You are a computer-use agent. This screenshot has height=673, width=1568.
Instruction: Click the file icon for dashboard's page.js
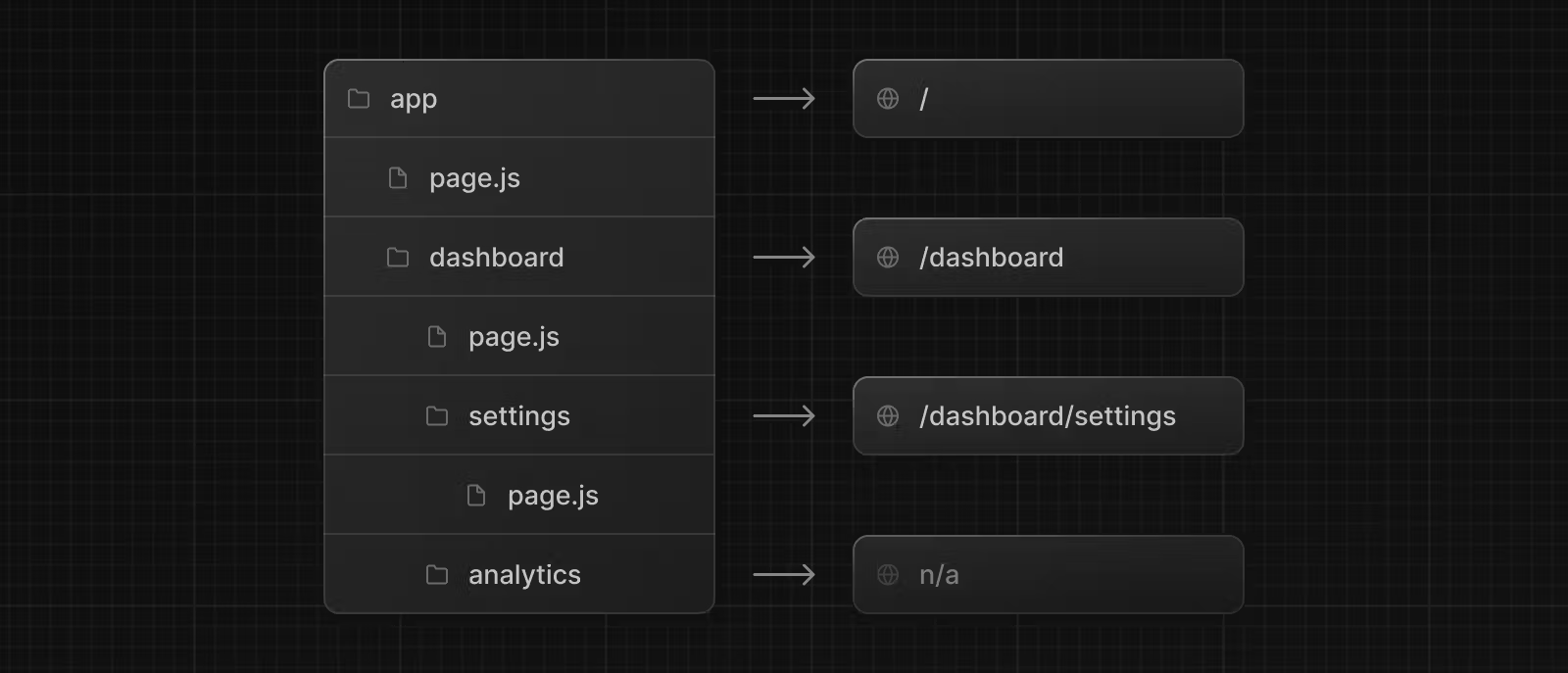437,337
